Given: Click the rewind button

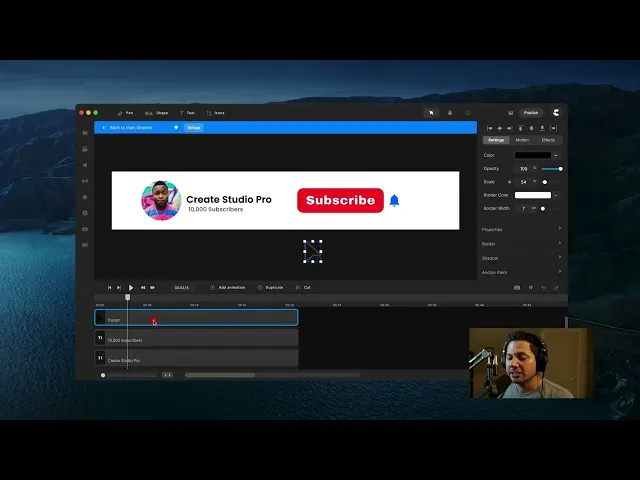Looking at the screenshot, I should coord(143,288).
